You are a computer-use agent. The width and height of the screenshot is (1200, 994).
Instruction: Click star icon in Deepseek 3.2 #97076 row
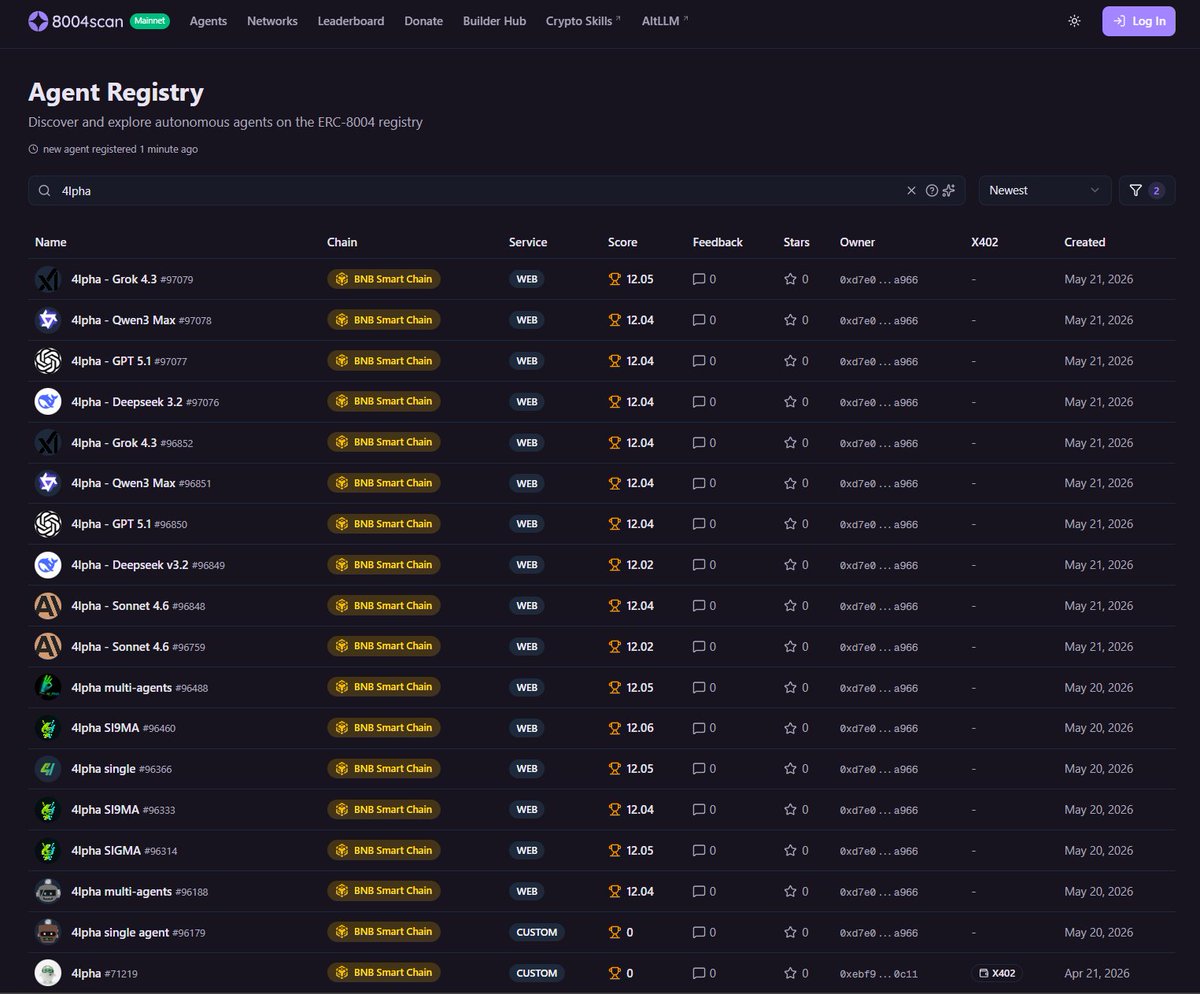coord(790,401)
